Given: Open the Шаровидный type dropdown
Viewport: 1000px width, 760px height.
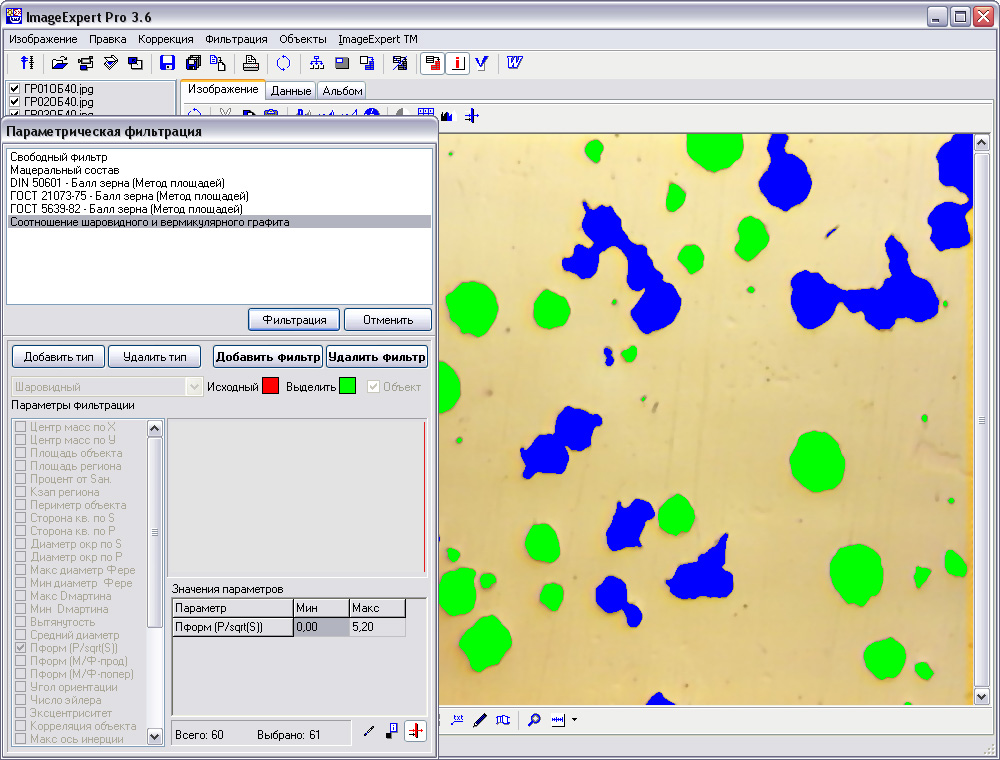Looking at the screenshot, I should (194, 387).
